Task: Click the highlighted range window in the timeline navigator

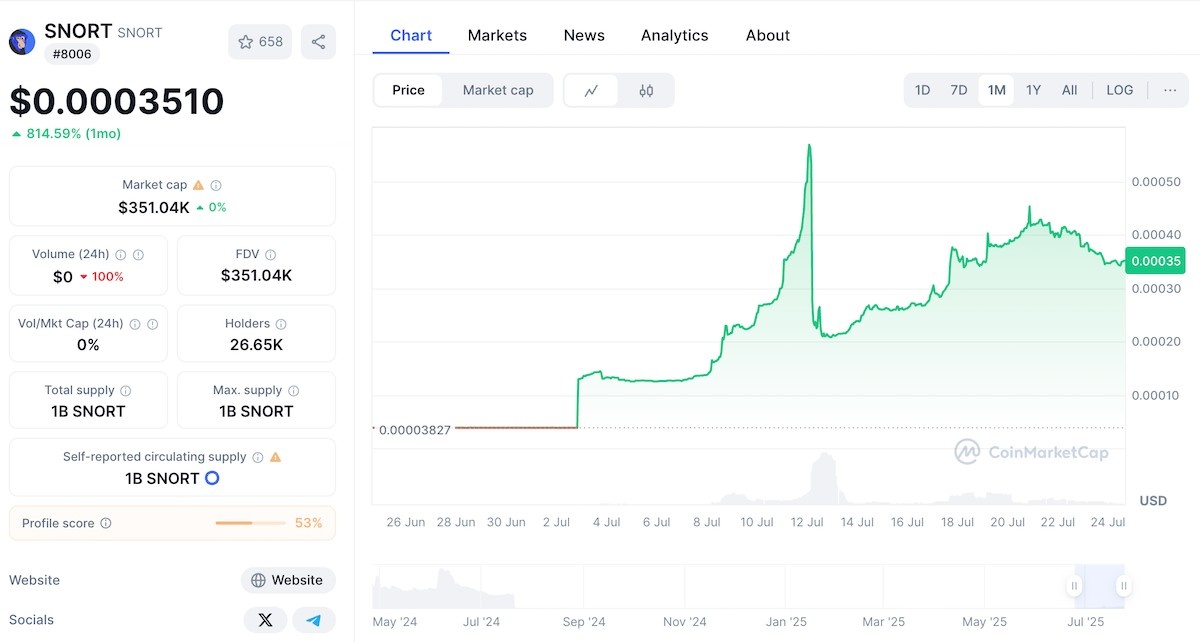Action: 1100,586
